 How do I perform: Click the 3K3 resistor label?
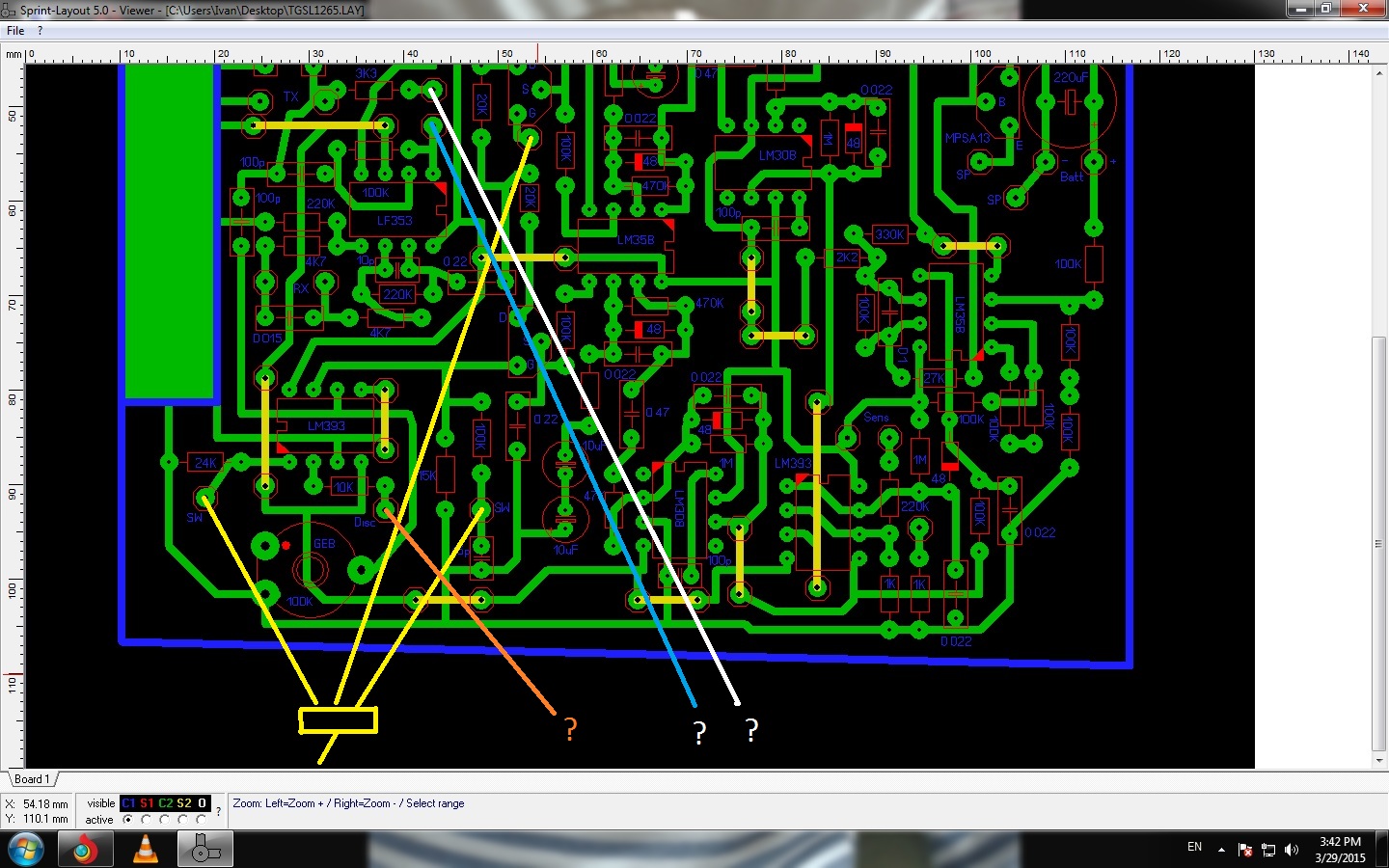367,73
